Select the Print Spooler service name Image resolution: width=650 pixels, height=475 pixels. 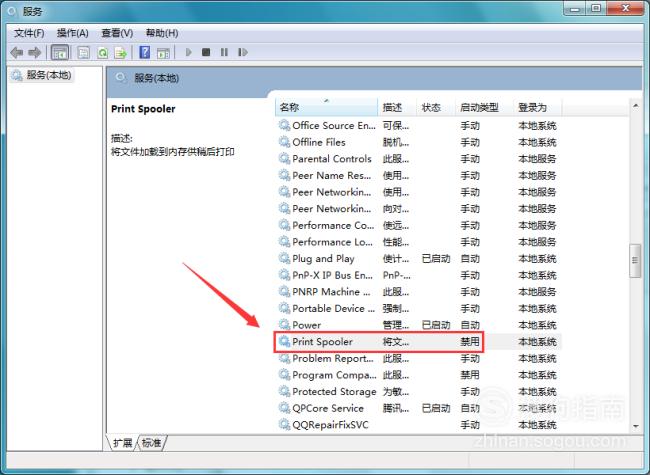click(x=323, y=342)
